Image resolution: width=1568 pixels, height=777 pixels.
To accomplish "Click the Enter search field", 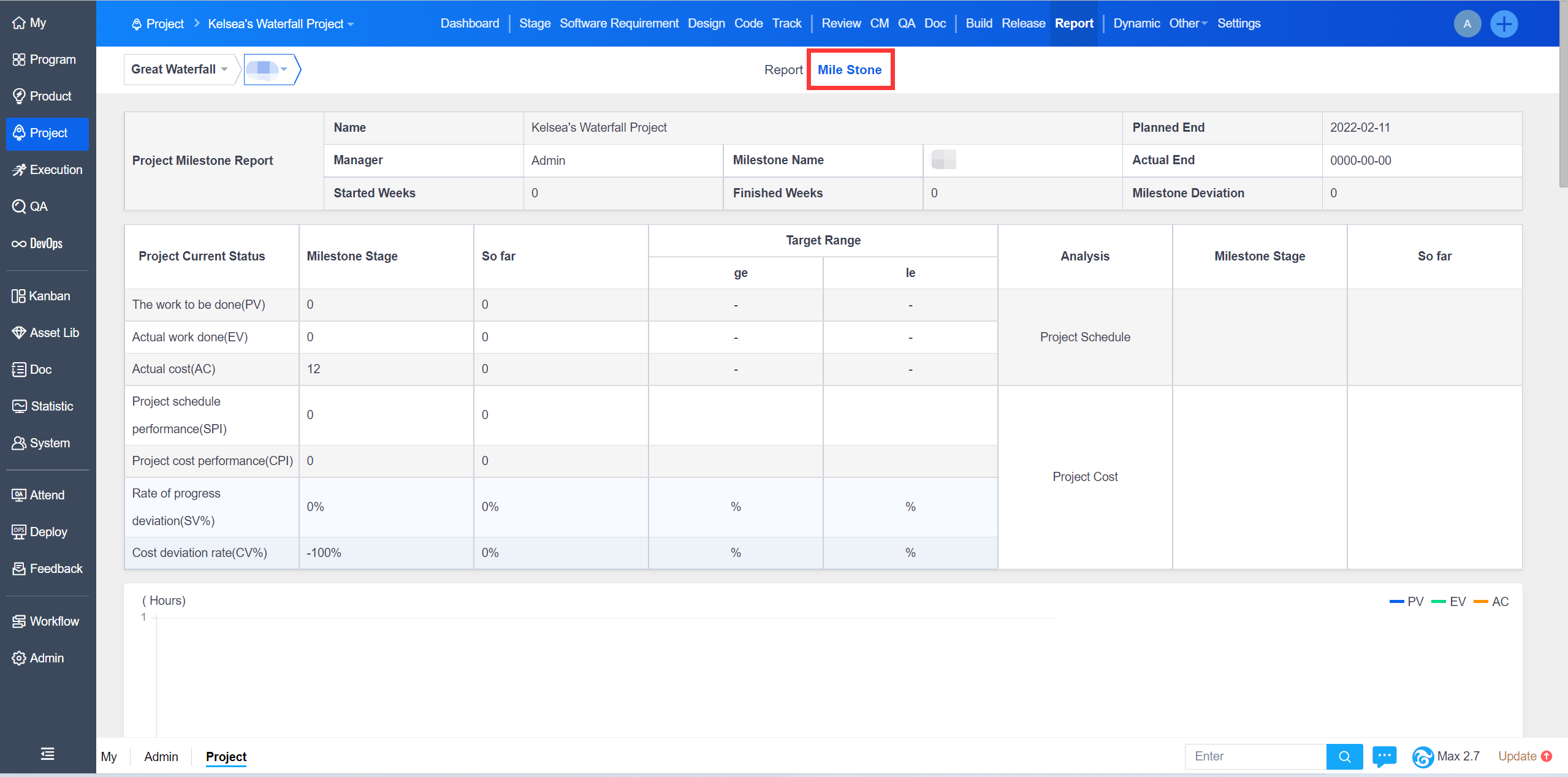I will point(1255,756).
